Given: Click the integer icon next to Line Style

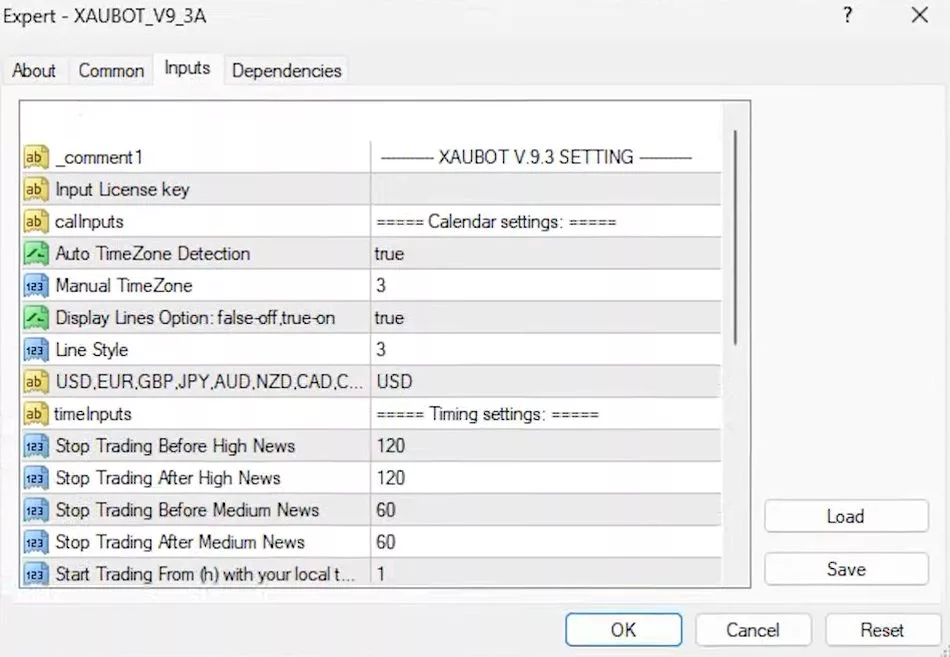Looking at the screenshot, I should (x=36, y=349).
